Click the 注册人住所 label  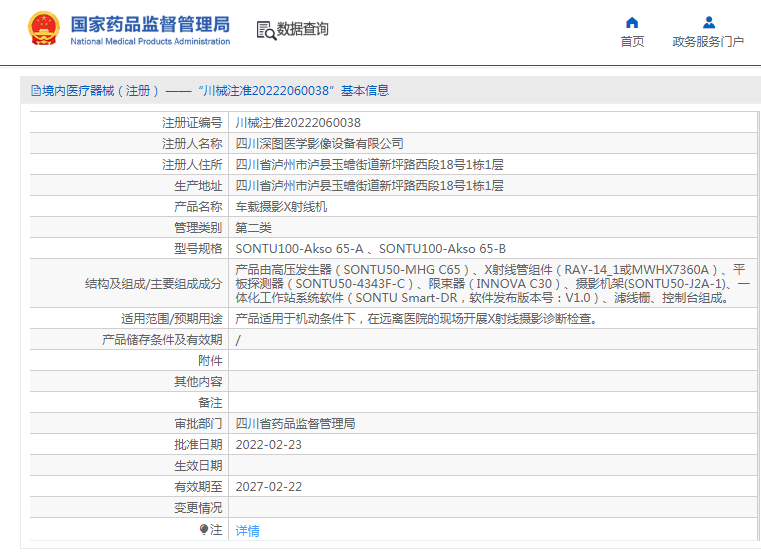pos(192,165)
